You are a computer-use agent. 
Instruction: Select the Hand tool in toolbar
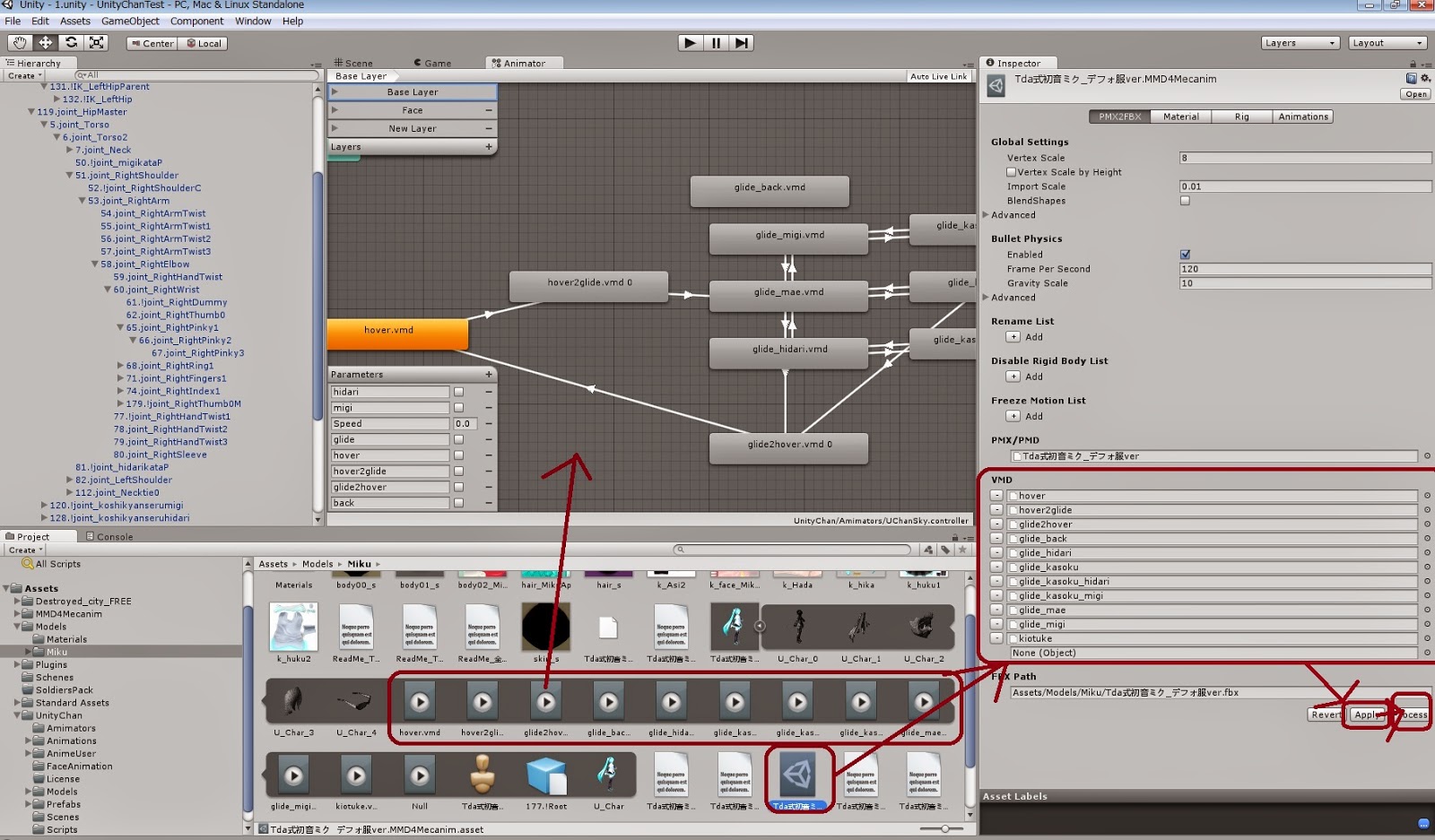click(x=20, y=42)
